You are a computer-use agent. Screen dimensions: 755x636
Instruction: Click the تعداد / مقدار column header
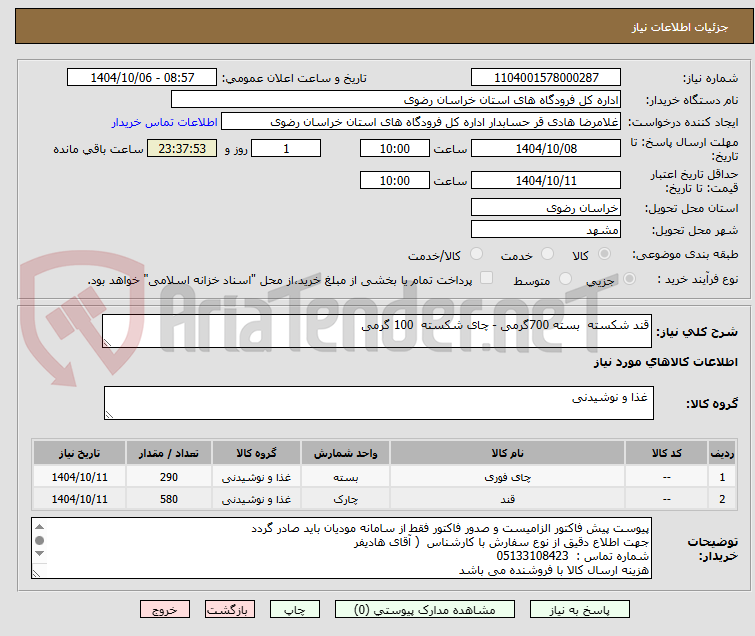(169, 453)
